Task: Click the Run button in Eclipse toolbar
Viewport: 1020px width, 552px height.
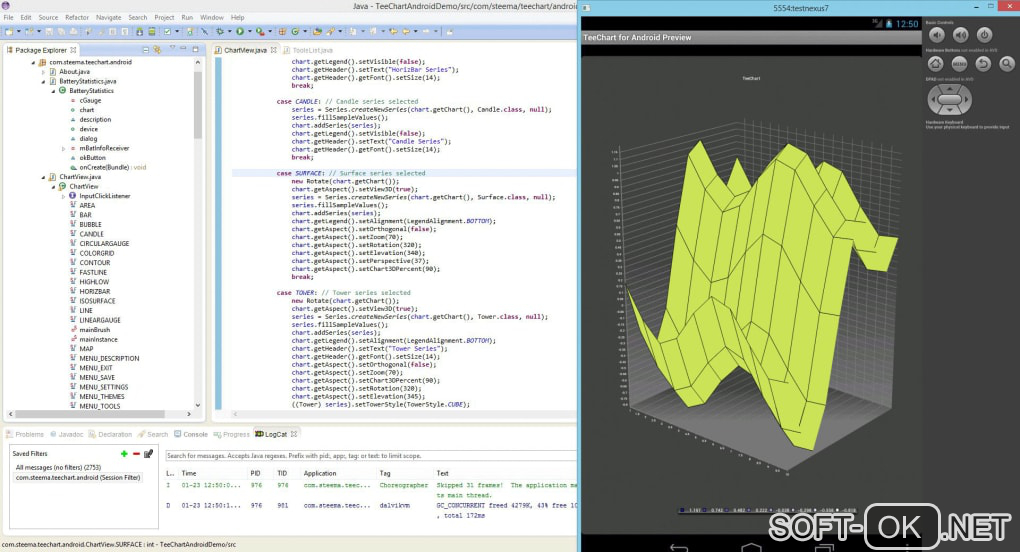Action: point(239,32)
